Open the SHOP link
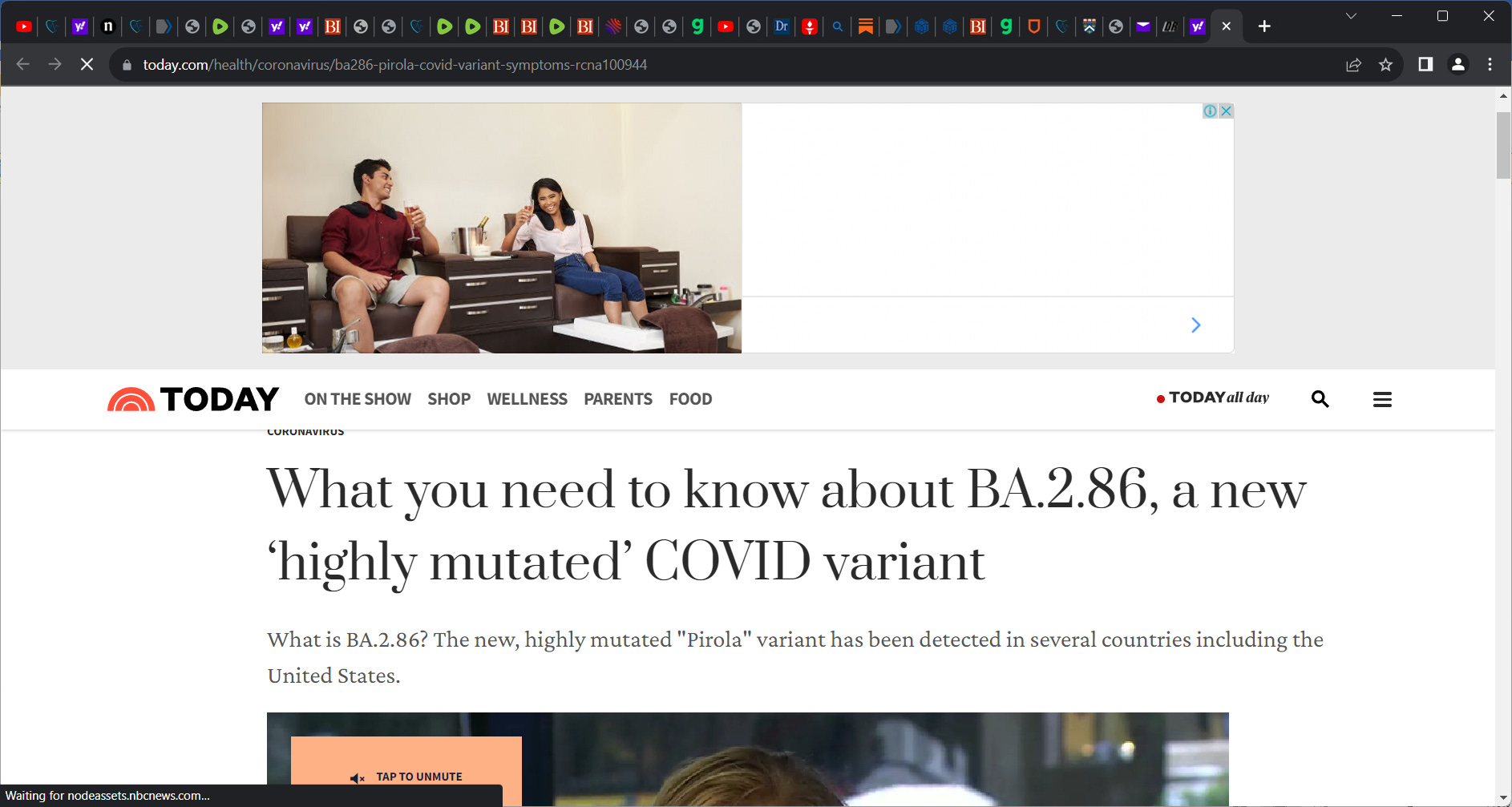 [x=448, y=399]
